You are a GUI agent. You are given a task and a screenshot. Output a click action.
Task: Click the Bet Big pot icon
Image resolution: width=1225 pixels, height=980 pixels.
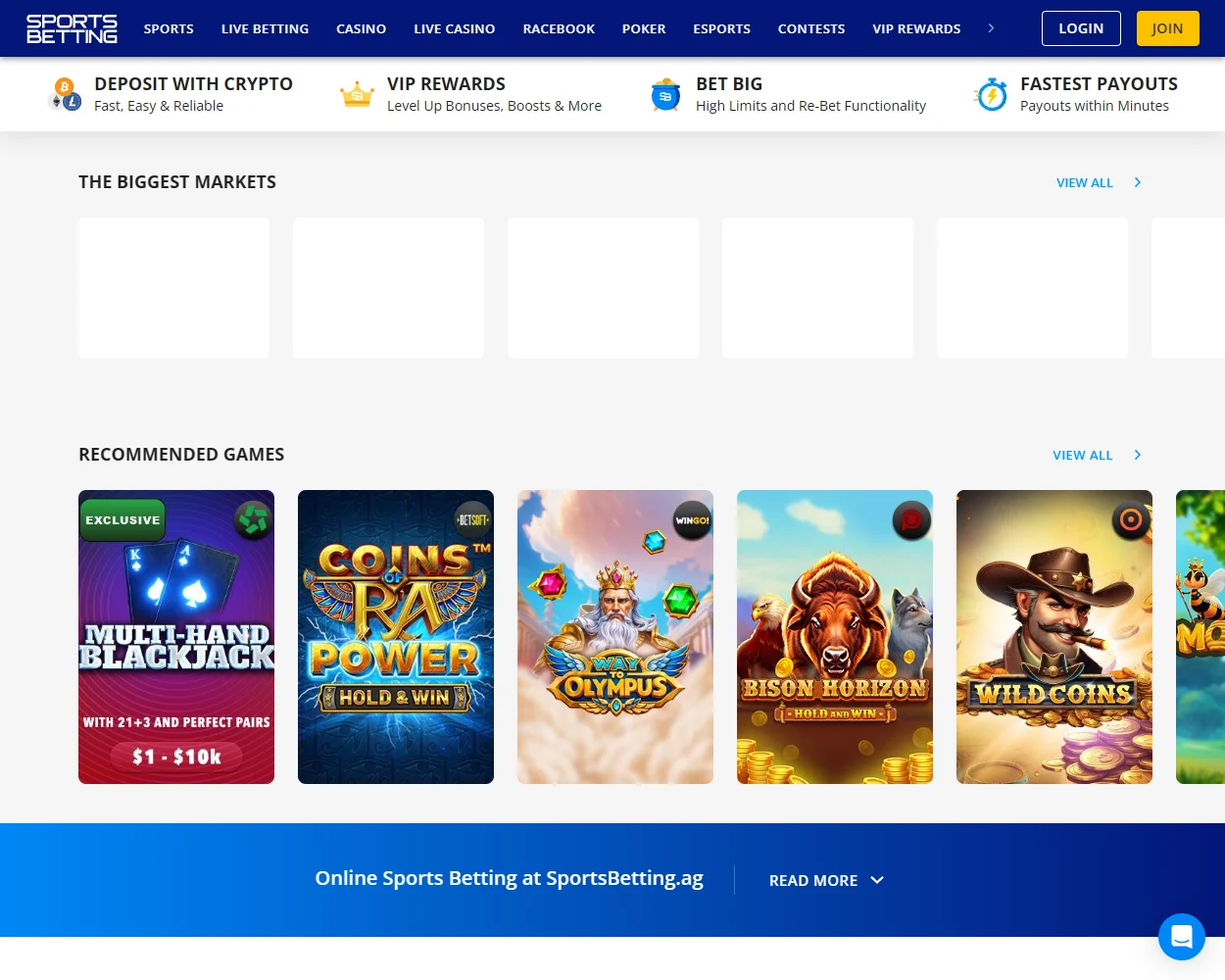[665, 95]
